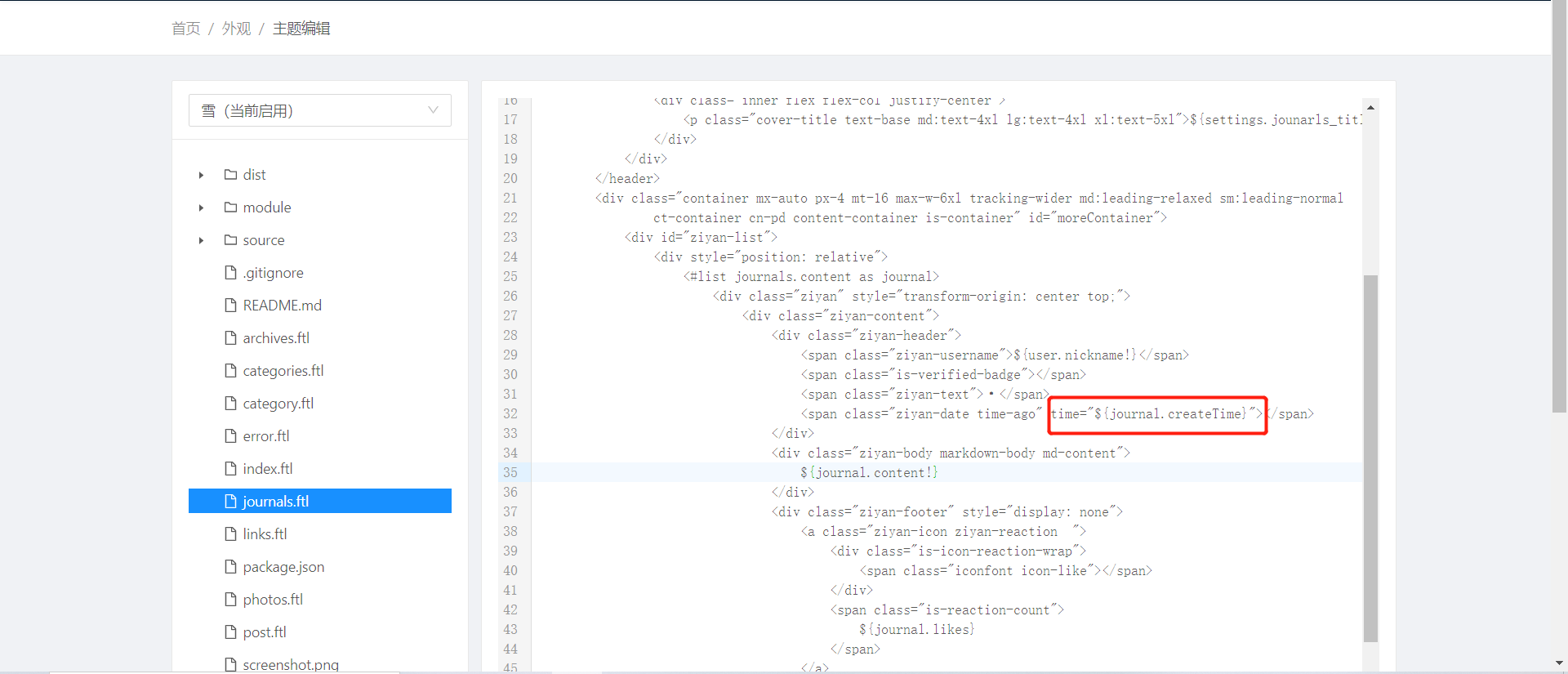Click the folder icon for dist
The image size is (1568, 674).
pos(230,174)
